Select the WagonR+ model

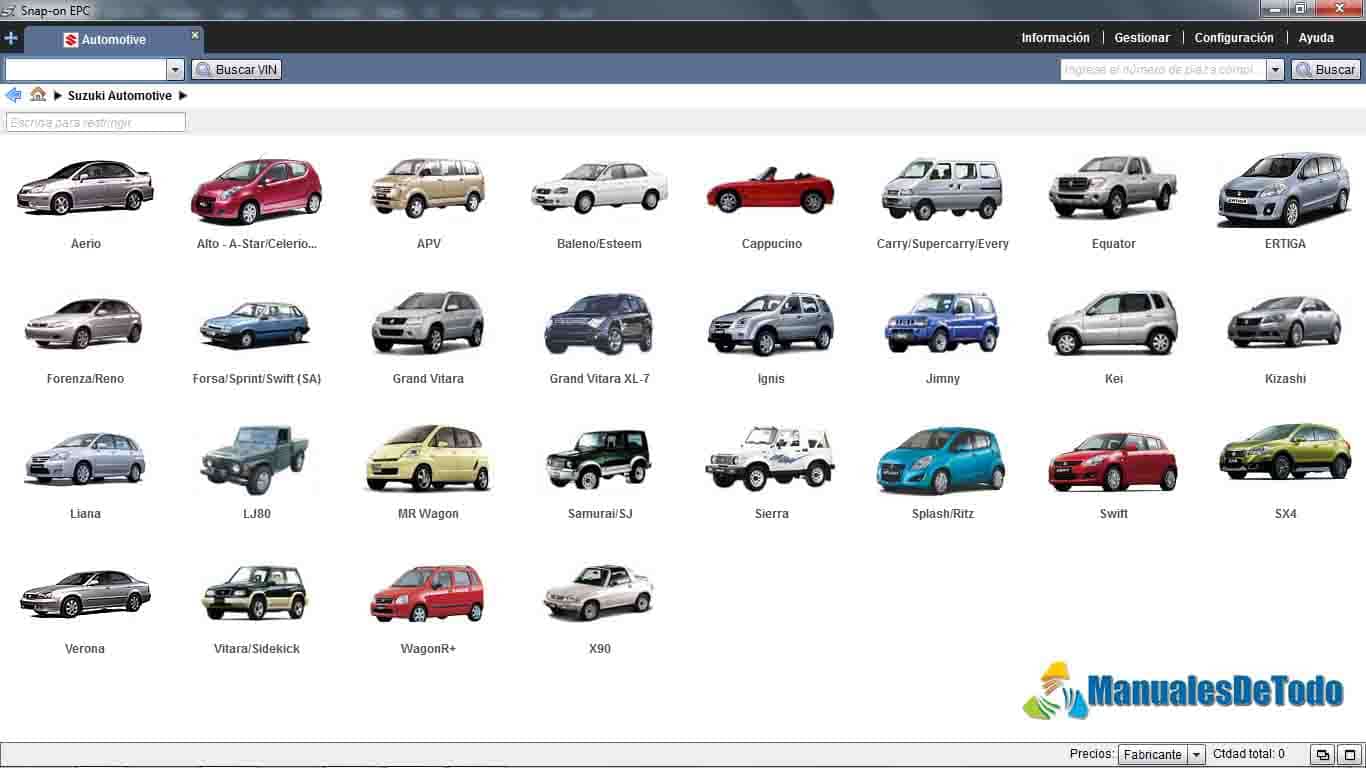click(428, 607)
